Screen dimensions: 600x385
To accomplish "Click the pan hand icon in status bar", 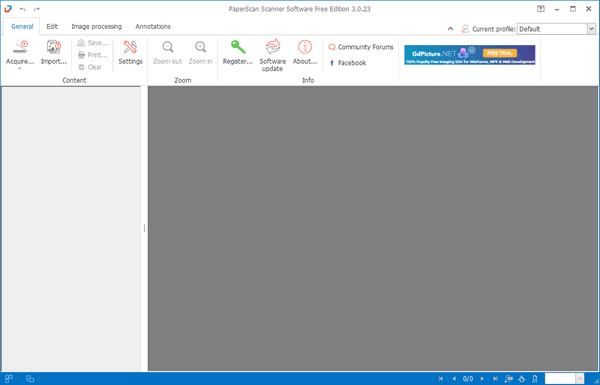I will point(522,379).
